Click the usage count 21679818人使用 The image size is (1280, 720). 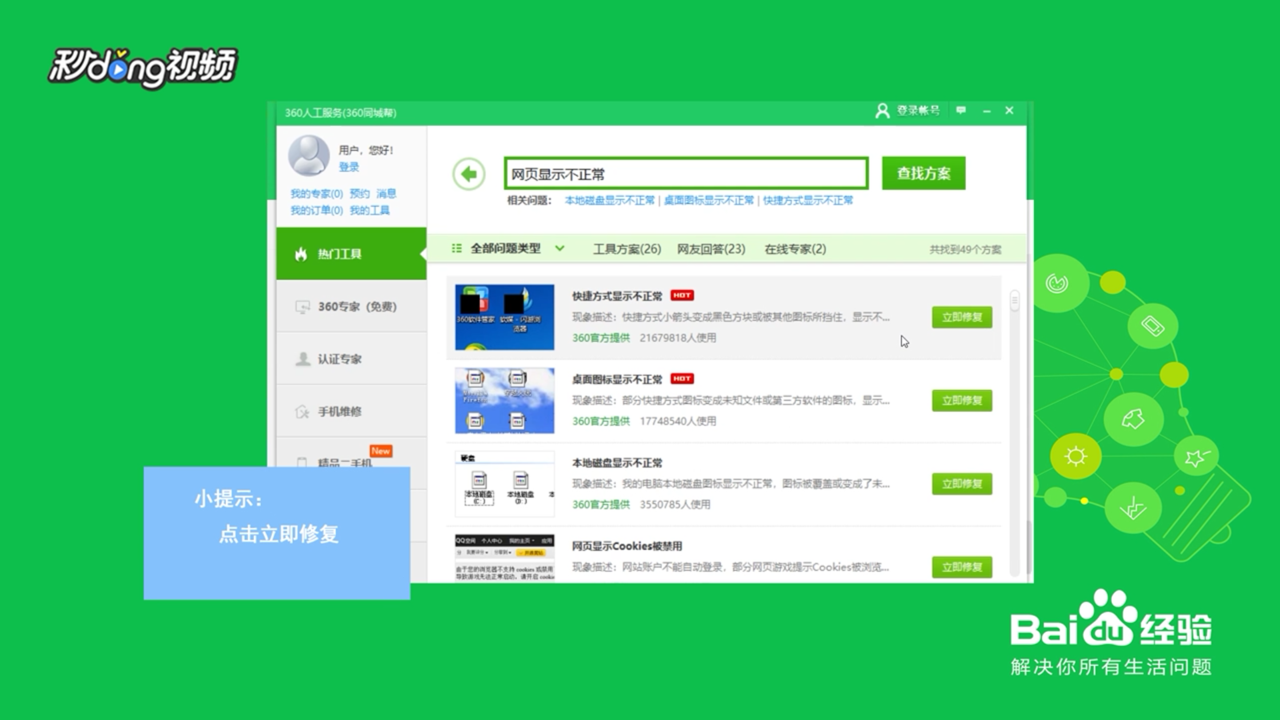pos(678,338)
